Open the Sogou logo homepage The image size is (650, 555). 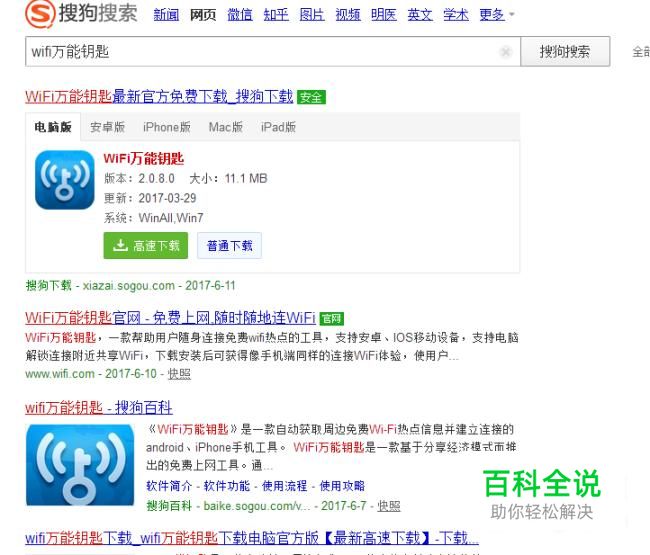[81, 14]
